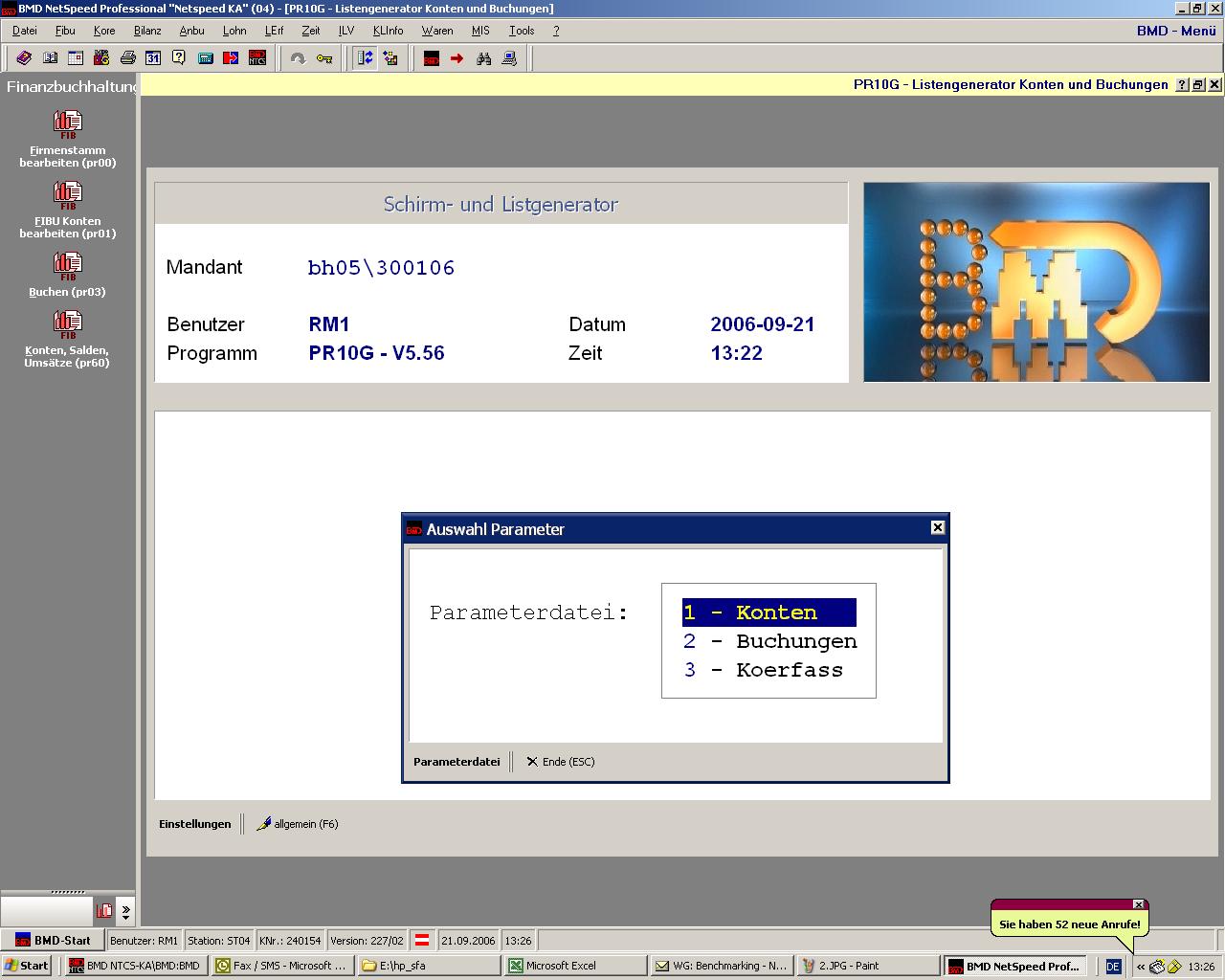Select '3 - Koerfass' parameter file
Screen dimensions: 1225x980
click(x=763, y=670)
